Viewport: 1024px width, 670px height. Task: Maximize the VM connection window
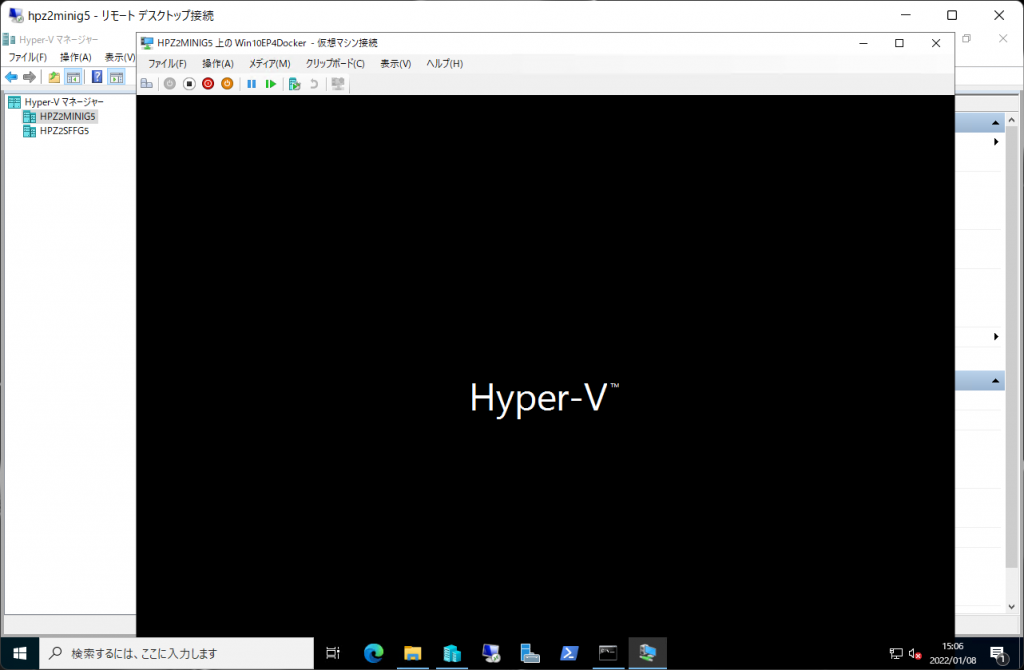pyautogui.click(x=899, y=43)
